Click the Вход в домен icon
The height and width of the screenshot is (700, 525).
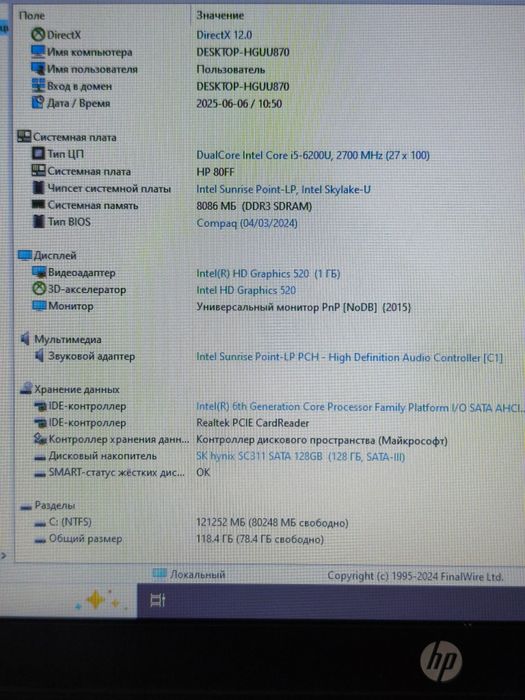coord(38,85)
